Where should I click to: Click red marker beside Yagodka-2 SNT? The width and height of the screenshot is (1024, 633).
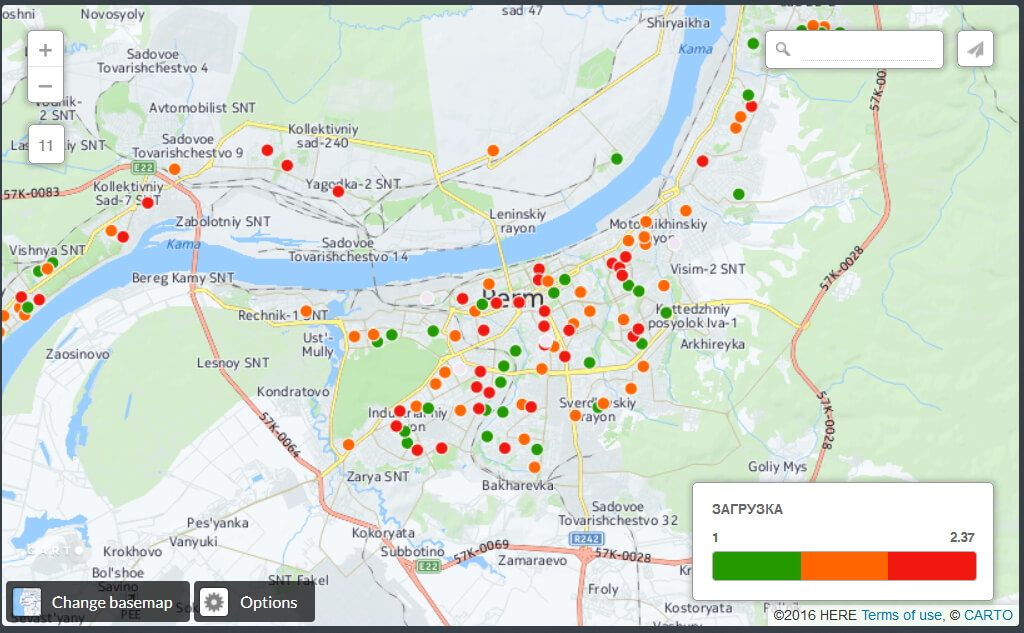click(x=338, y=191)
